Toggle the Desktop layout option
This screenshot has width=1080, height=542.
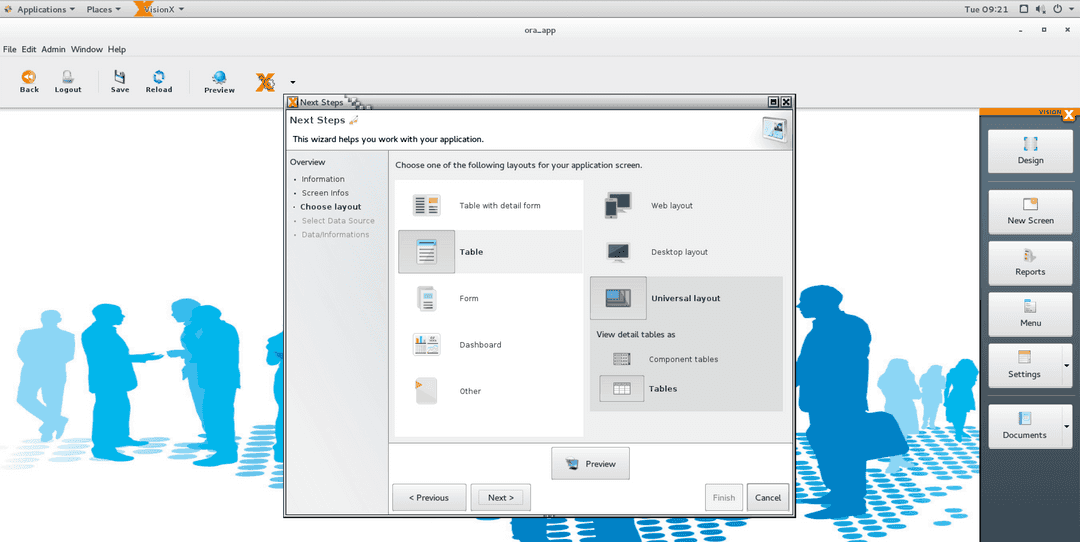618,252
